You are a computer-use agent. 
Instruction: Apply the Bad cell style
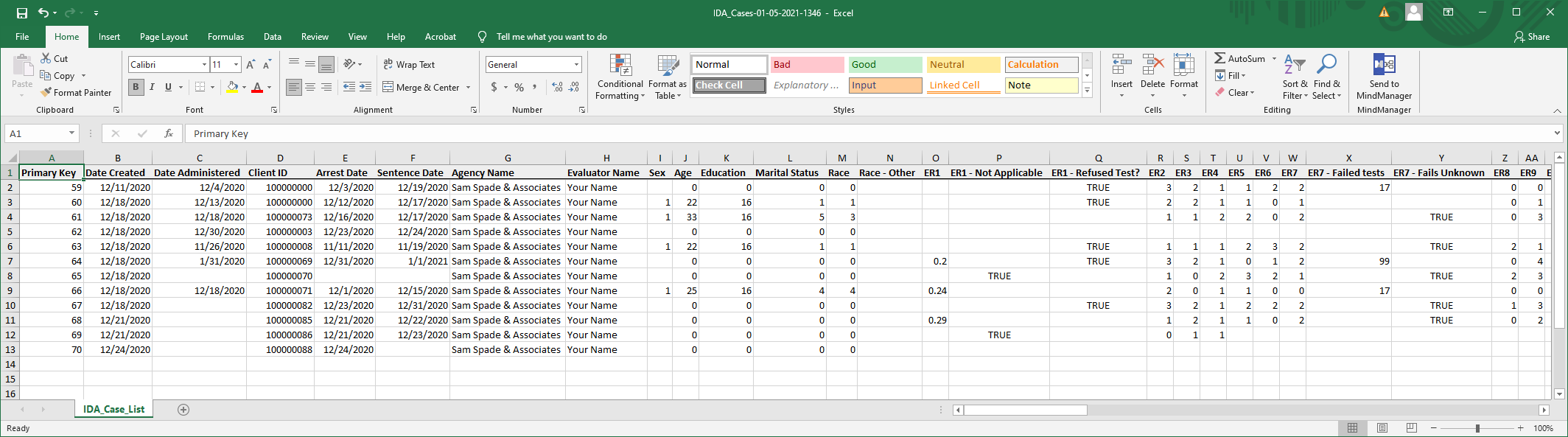click(807, 65)
